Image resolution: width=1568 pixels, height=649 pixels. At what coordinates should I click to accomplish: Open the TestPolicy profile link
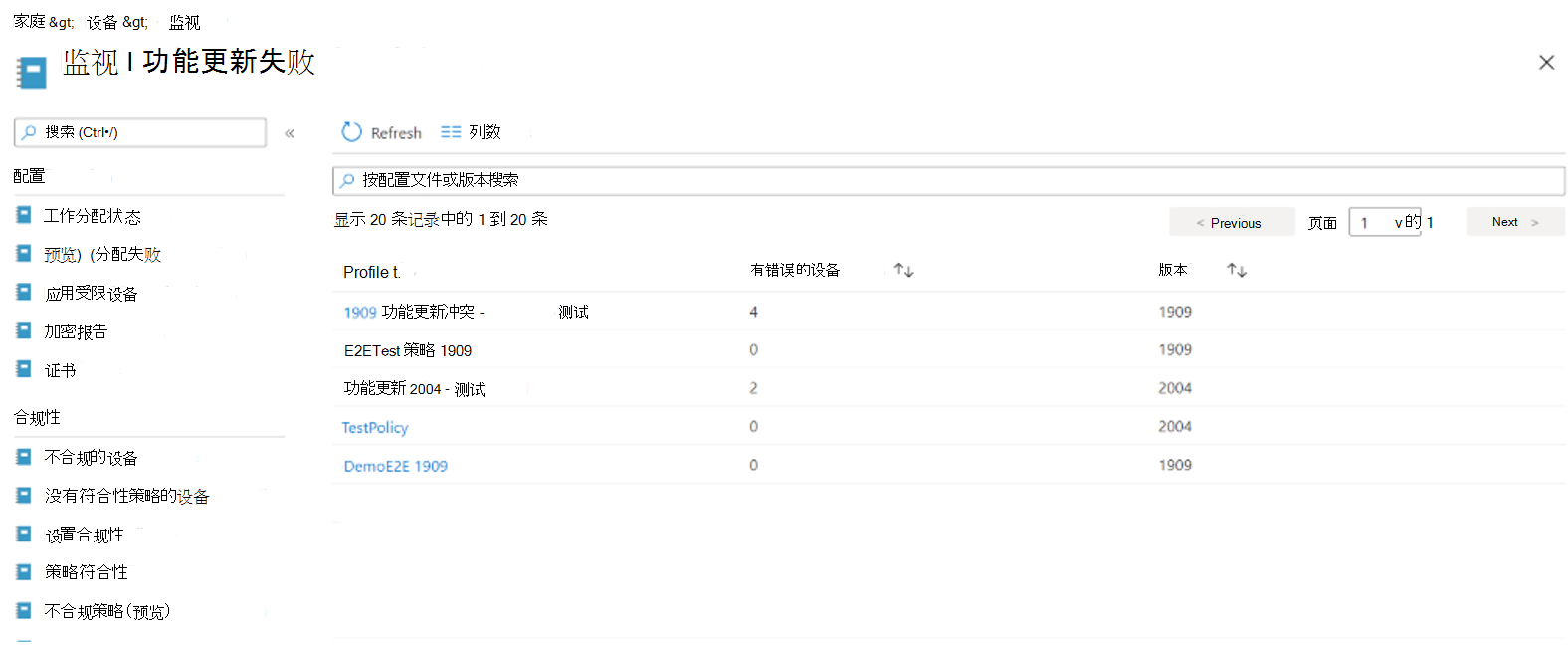click(x=375, y=427)
